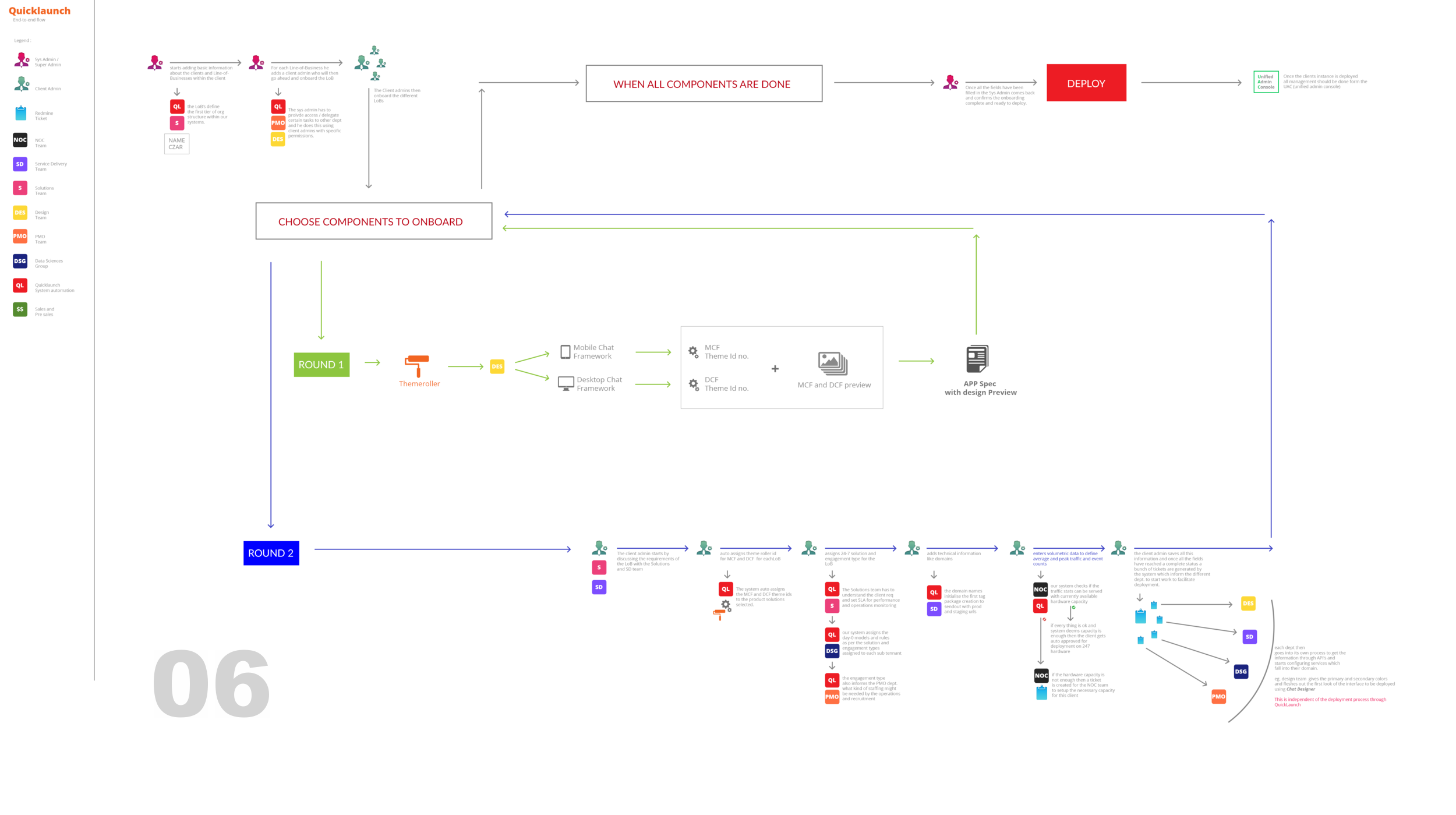
Task: Select the S badge under Round 2 first client admin
Action: click(x=599, y=567)
